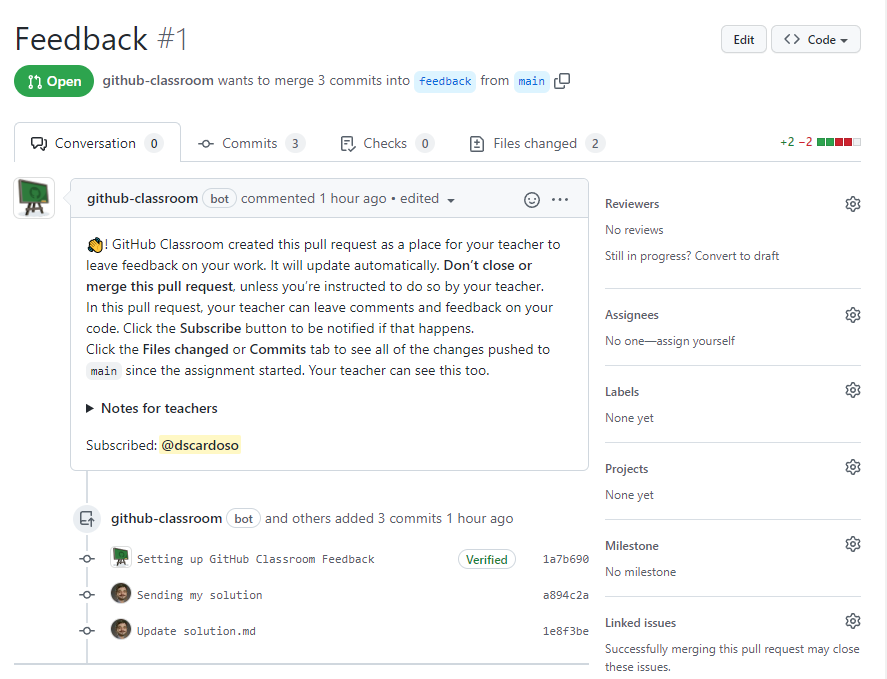
Task: Open the Projects gear settings
Action: click(852, 468)
